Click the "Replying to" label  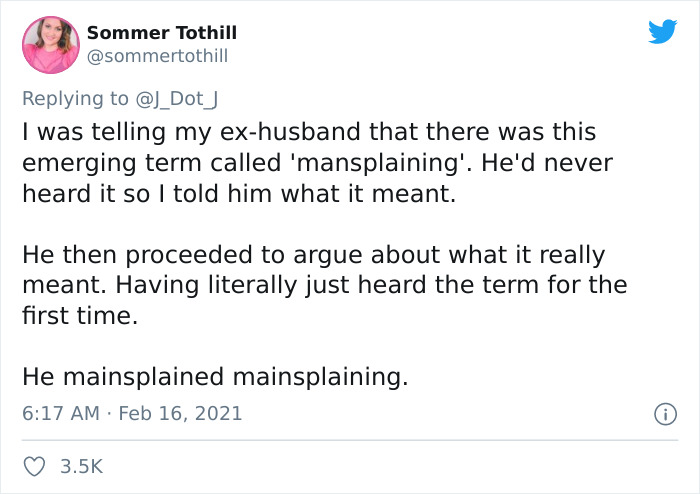tap(76, 98)
